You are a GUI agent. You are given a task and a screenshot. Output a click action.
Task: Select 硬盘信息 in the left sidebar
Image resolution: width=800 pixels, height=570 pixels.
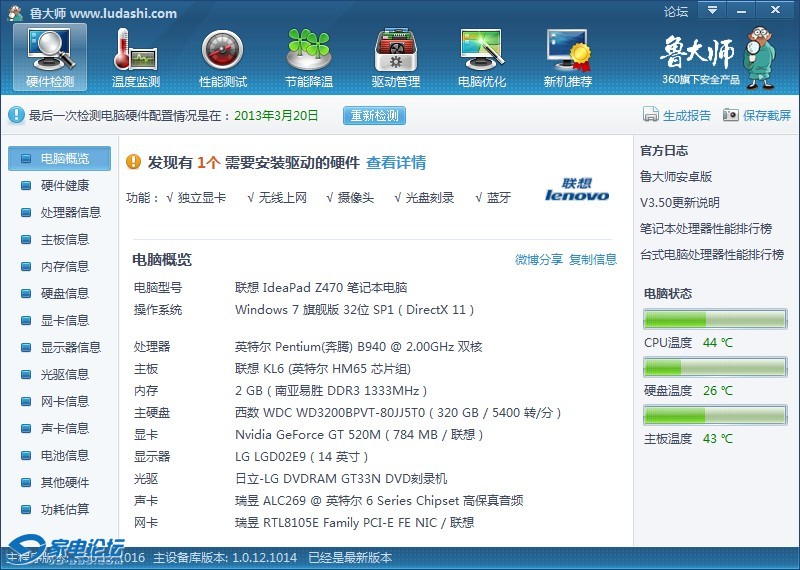pyautogui.click(x=64, y=294)
